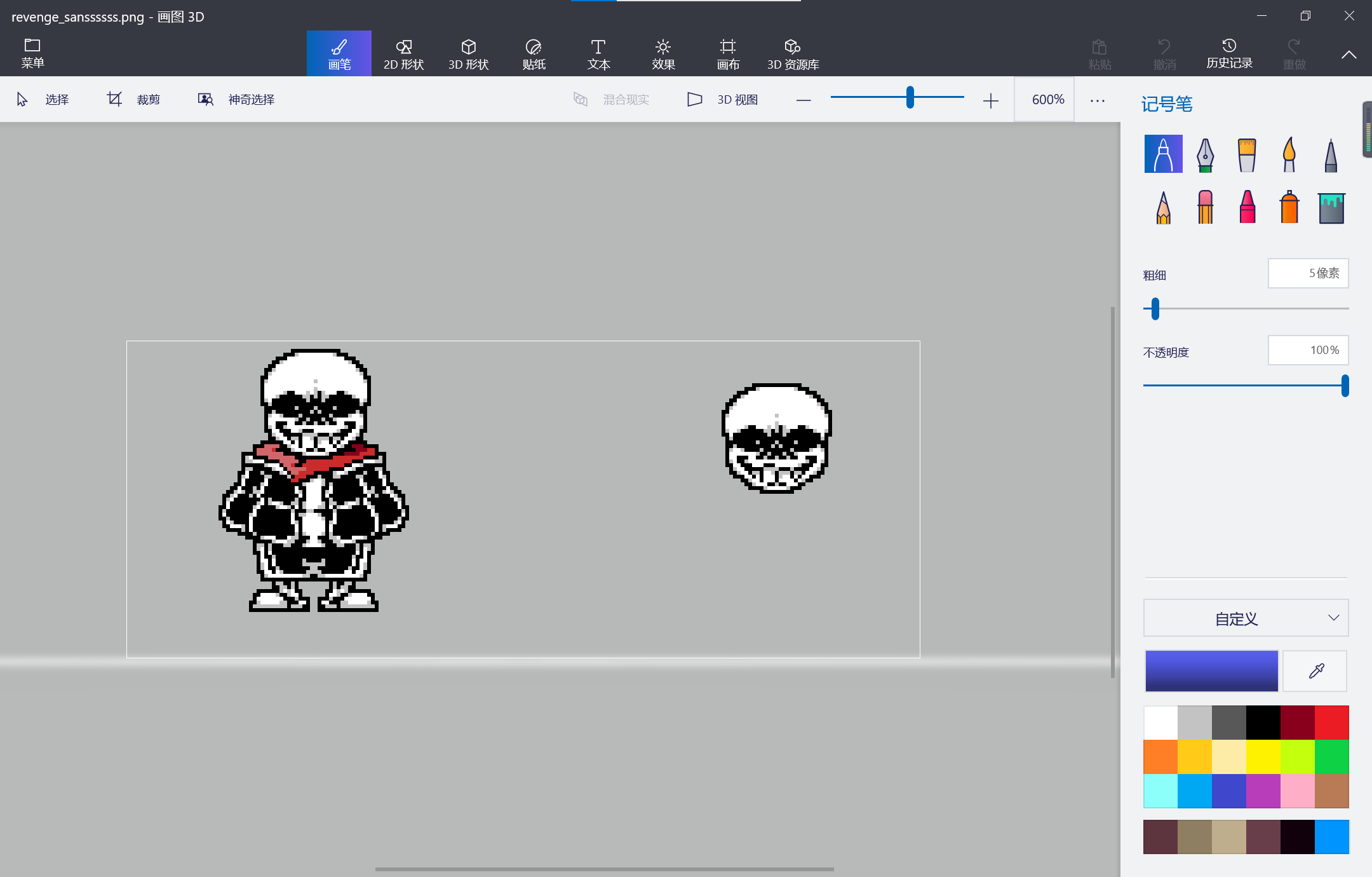Pick the bright yellow color swatch
The height and width of the screenshot is (877, 1372).
tap(1263, 757)
